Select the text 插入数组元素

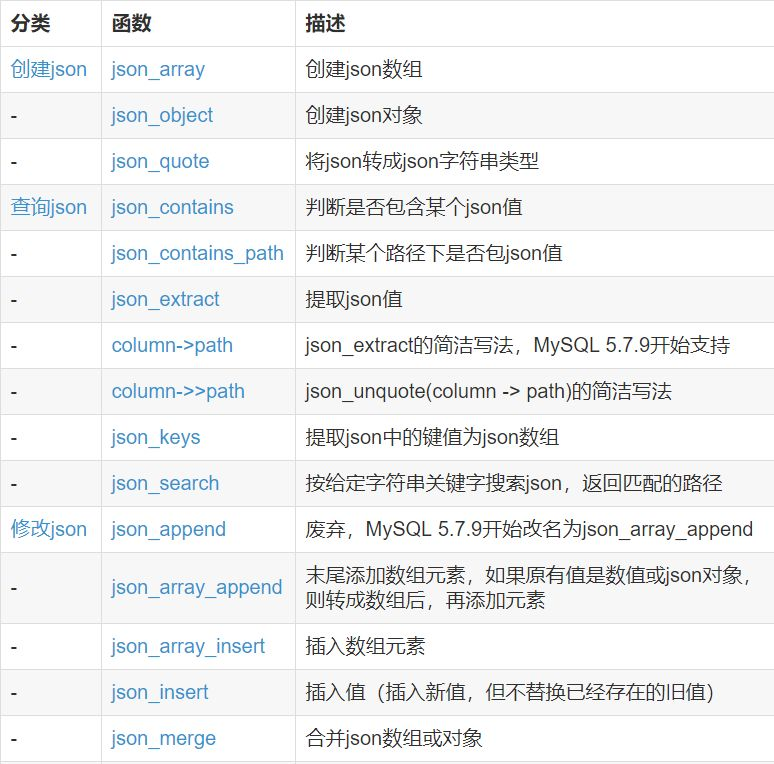365,646
